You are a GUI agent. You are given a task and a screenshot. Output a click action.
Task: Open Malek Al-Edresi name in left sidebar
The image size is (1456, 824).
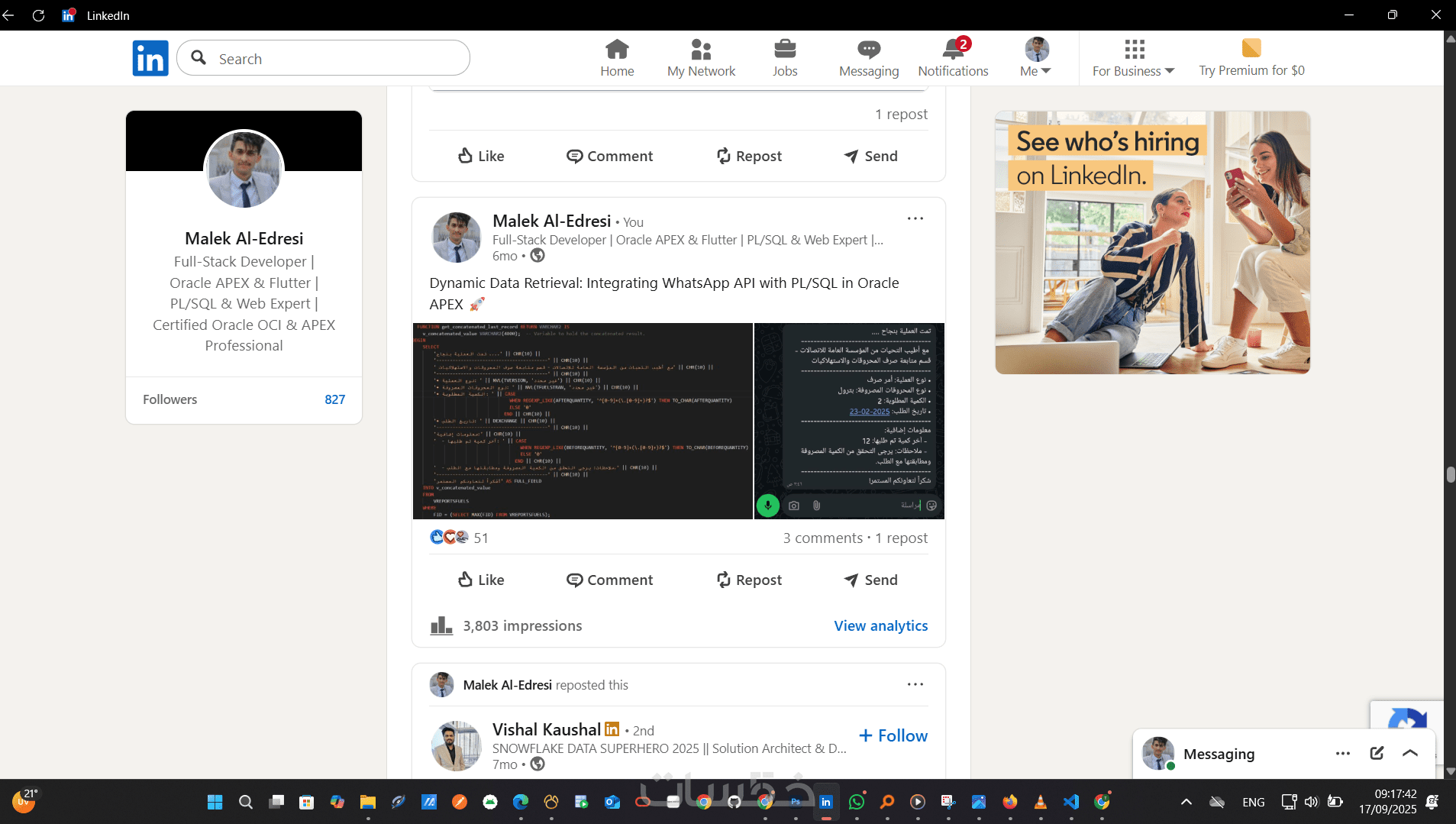(x=244, y=238)
